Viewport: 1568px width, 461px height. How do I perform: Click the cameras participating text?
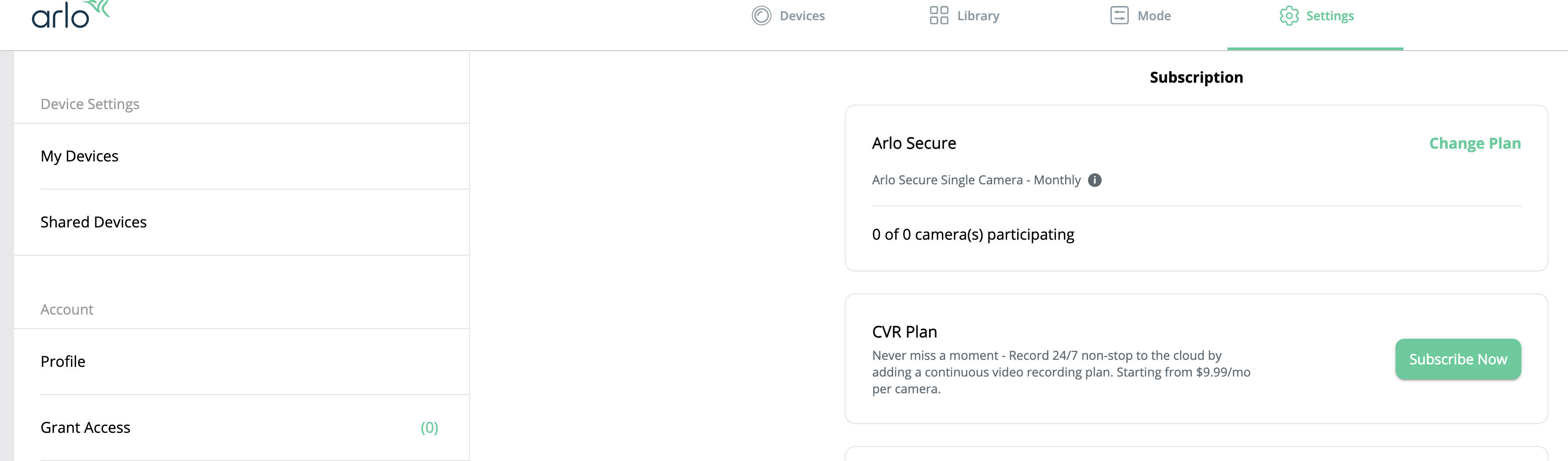coord(973,235)
